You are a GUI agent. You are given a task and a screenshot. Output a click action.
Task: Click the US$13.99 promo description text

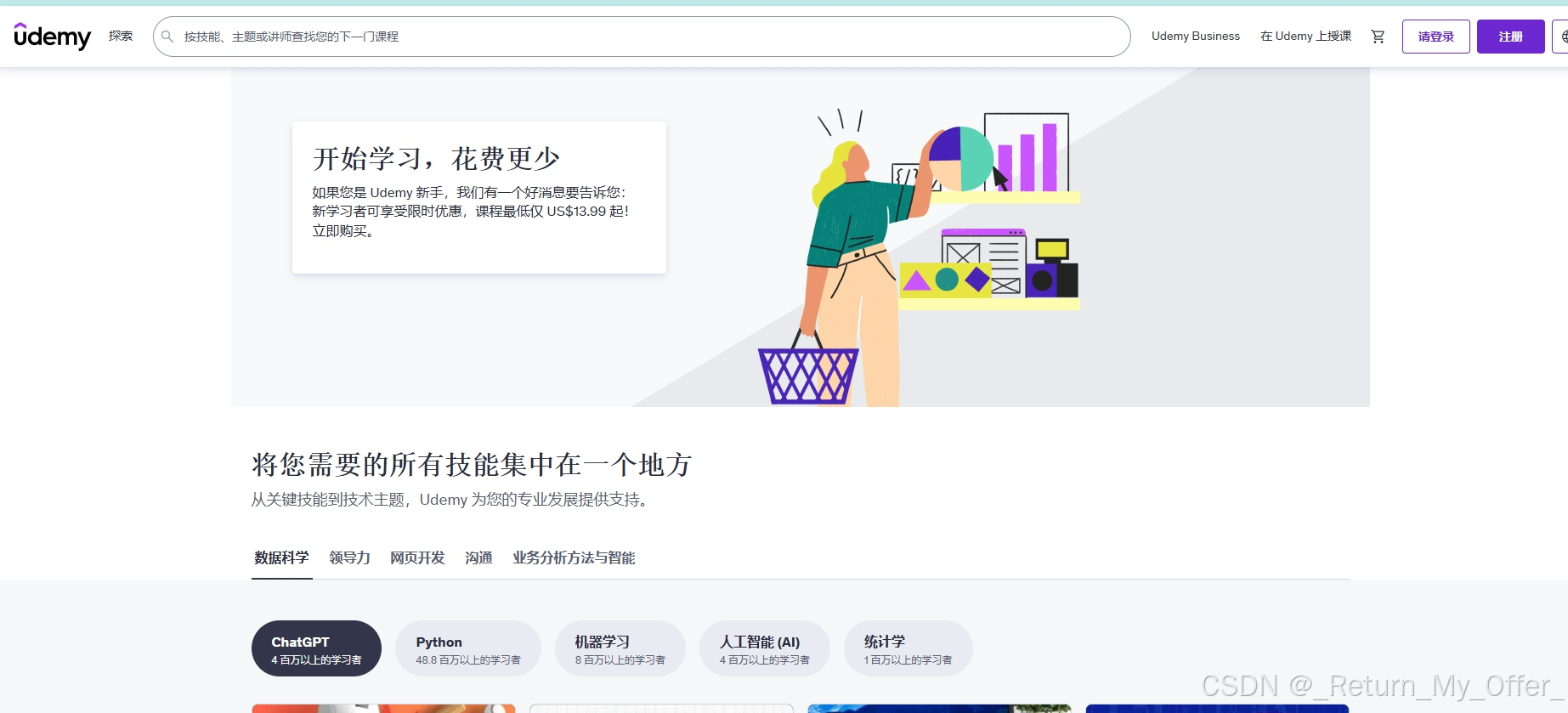pyautogui.click(x=471, y=212)
